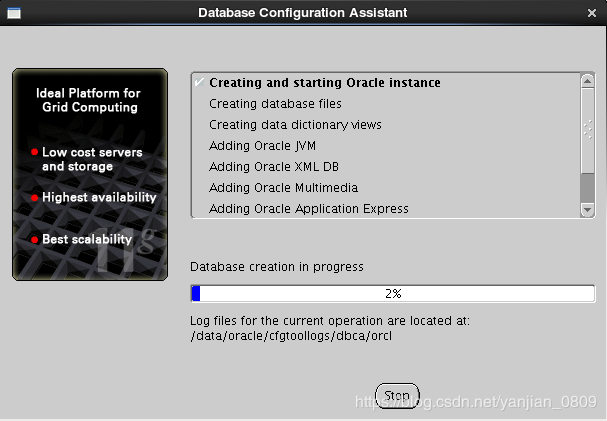607x421 pixels.
Task: Click 'Low cost servers and storage' banner text
Action: [x=92, y=159]
